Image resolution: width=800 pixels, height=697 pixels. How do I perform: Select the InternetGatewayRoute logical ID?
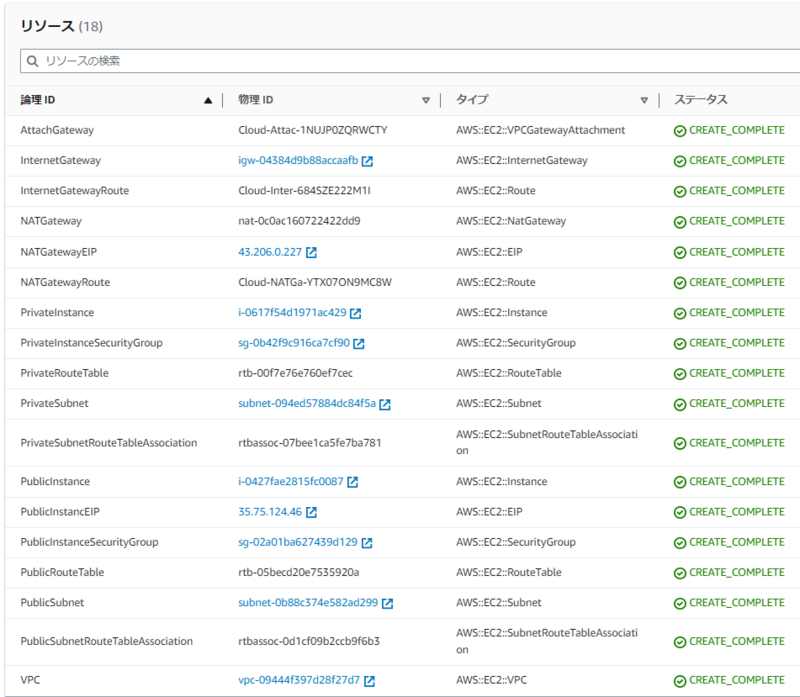tap(74, 191)
